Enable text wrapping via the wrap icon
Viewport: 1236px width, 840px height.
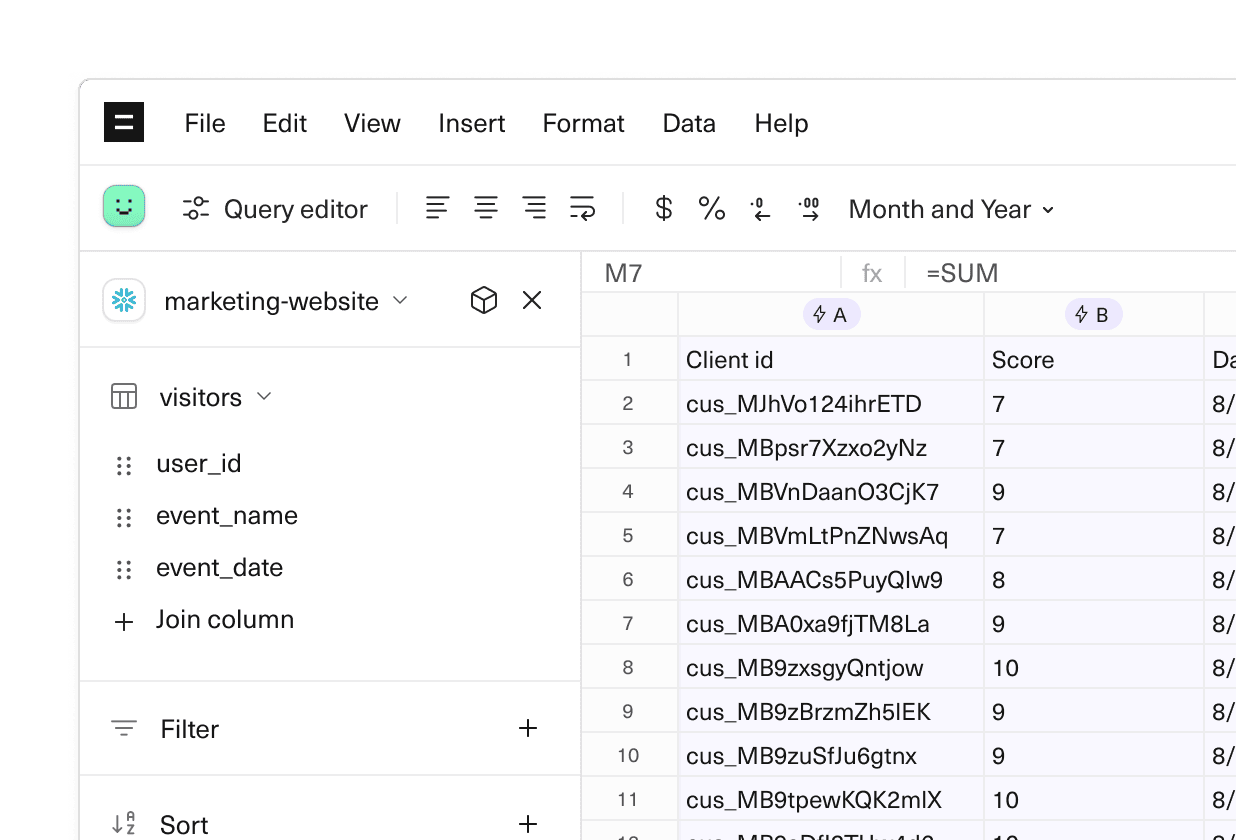click(582, 207)
